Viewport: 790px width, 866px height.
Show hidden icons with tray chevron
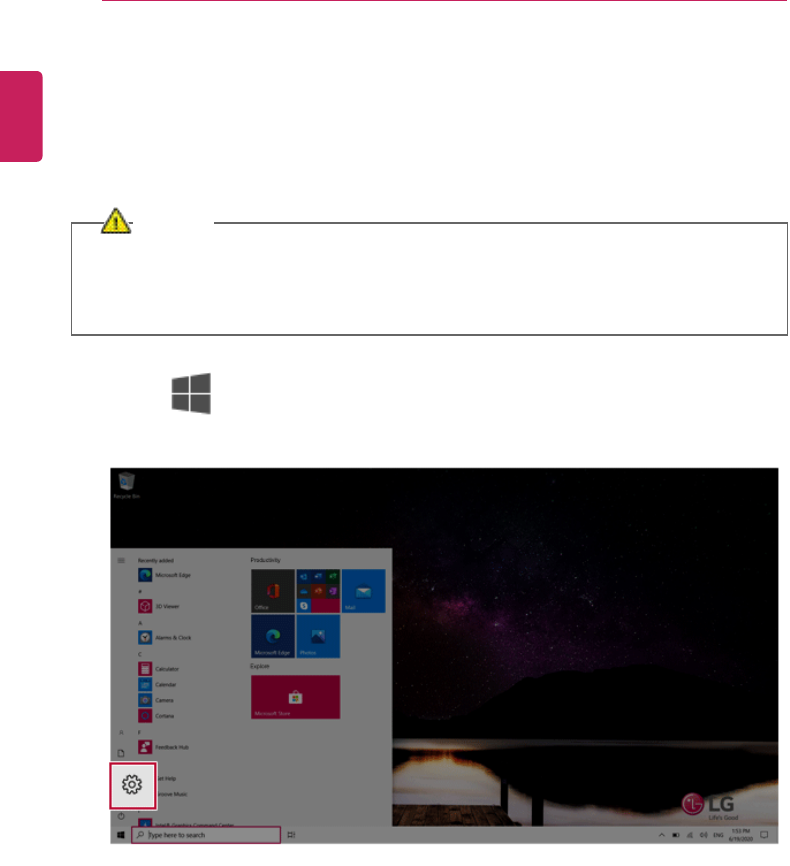(661, 835)
